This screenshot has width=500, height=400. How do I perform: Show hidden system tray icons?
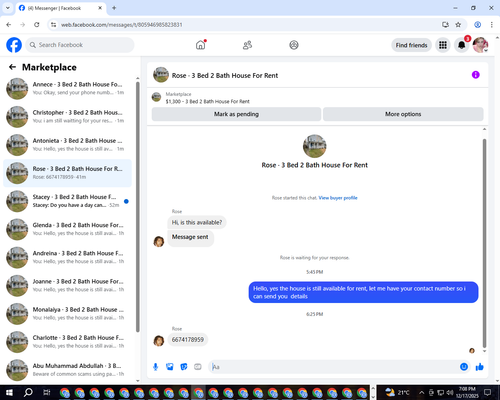pyautogui.click(x=421, y=392)
